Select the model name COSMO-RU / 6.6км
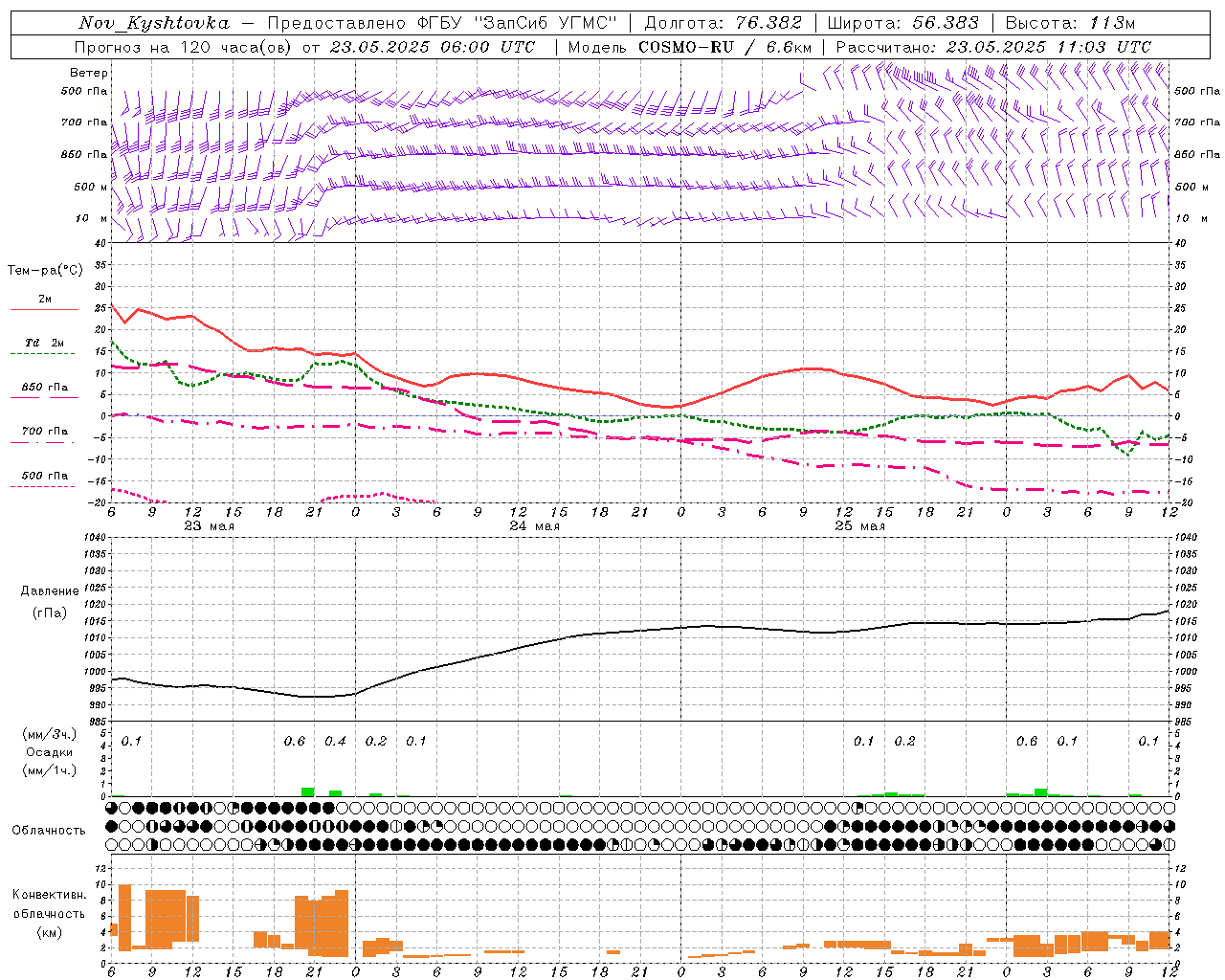 [724, 47]
